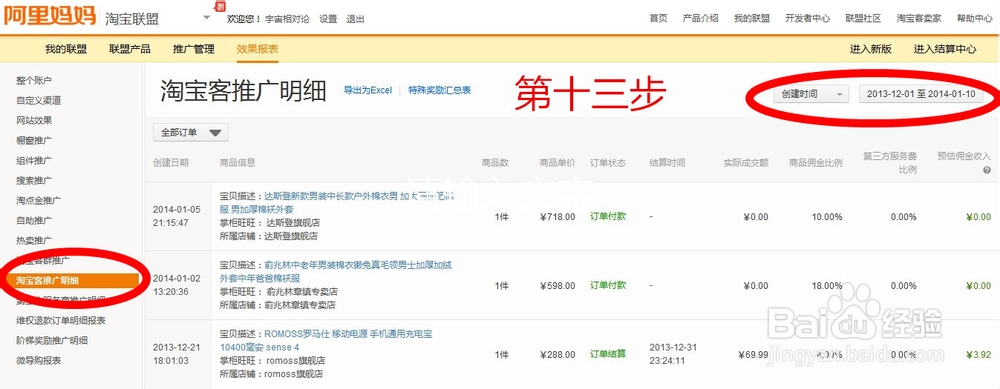1000x389 pixels.
Task: Click the 设置 link
Action: (328, 19)
